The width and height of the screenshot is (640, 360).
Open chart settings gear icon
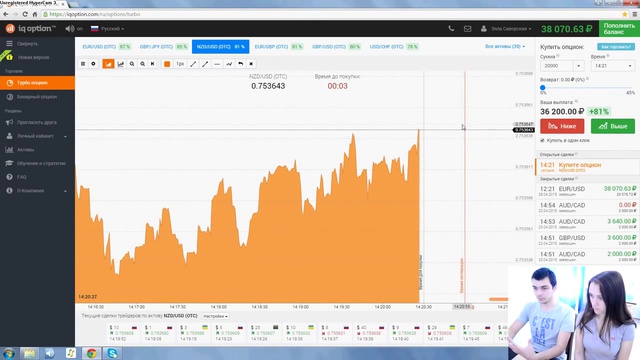tap(93, 64)
